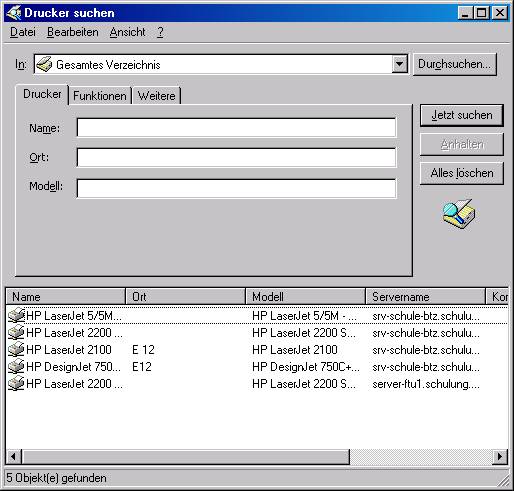Click the '5 Objekt(e) gefunden' status text
Image resolution: width=514 pixels, height=491 pixels.
56,478
